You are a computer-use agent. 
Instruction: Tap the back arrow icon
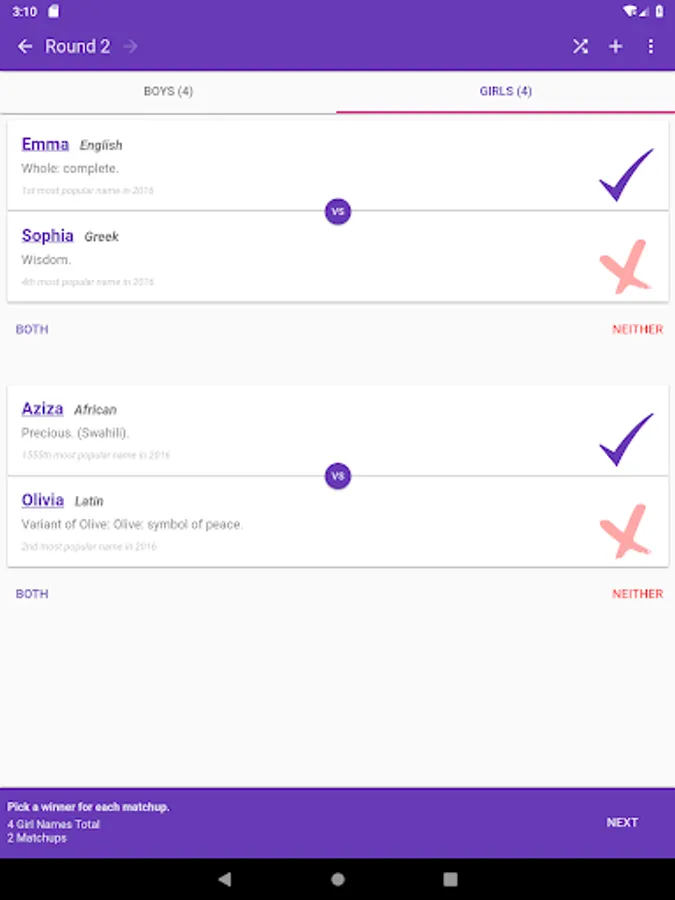pos(25,47)
